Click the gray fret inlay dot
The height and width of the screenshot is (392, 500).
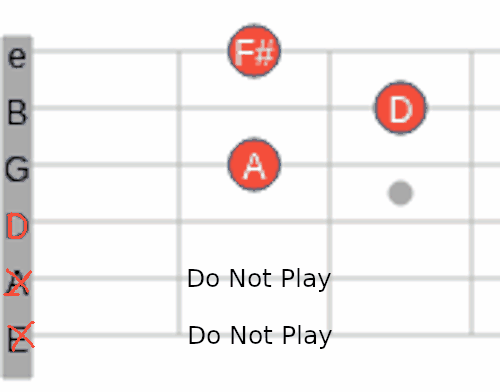click(x=400, y=193)
